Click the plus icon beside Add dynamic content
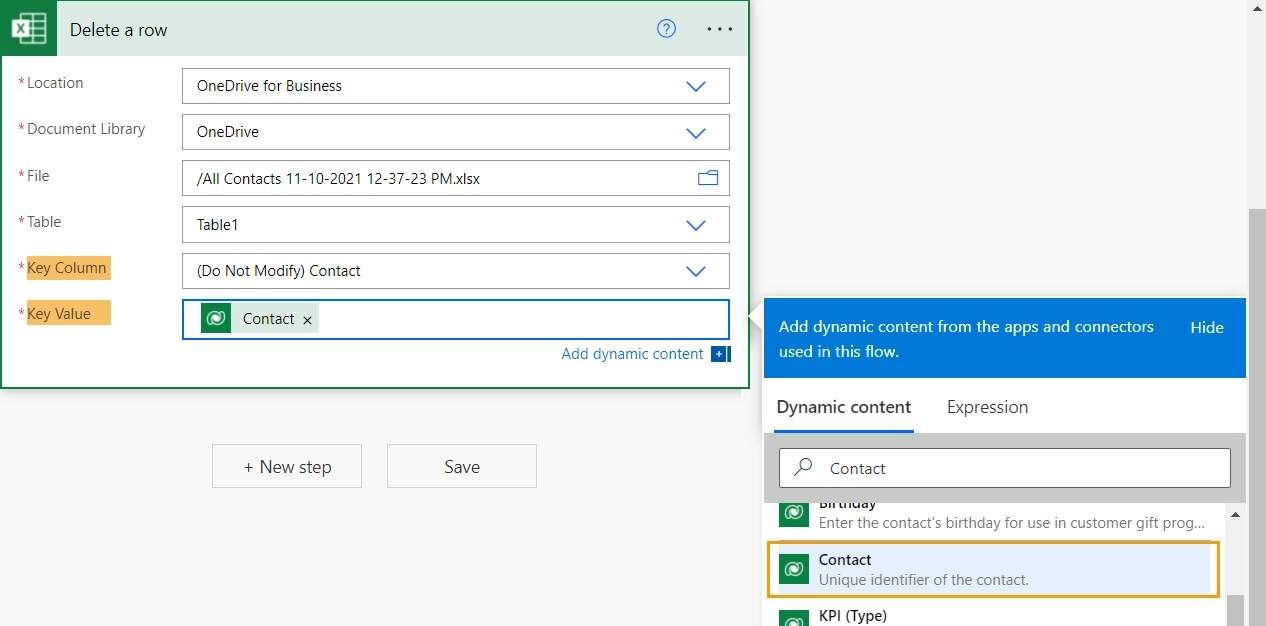The width and height of the screenshot is (1266, 626). 721,354
